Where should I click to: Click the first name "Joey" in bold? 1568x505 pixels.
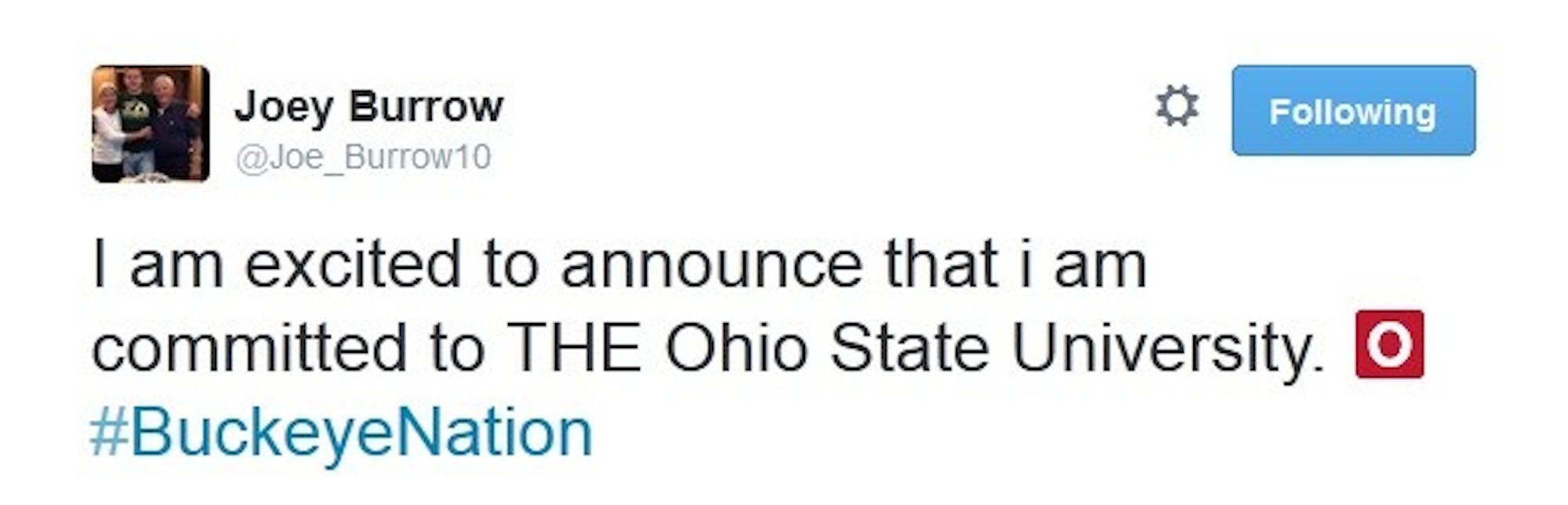(283, 106)
